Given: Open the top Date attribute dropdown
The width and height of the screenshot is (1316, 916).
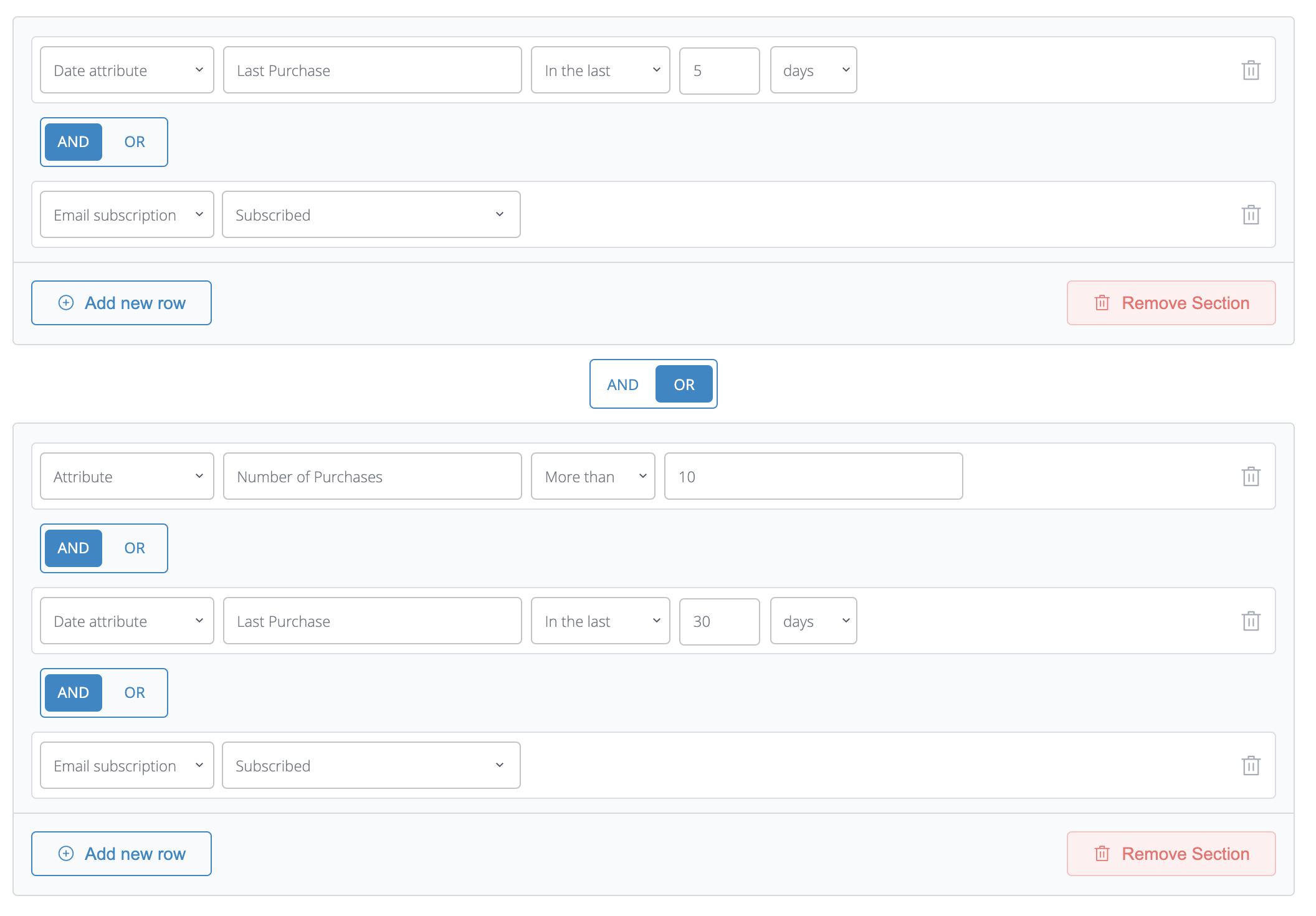Looking at the screenshot, I should point(127,70).
